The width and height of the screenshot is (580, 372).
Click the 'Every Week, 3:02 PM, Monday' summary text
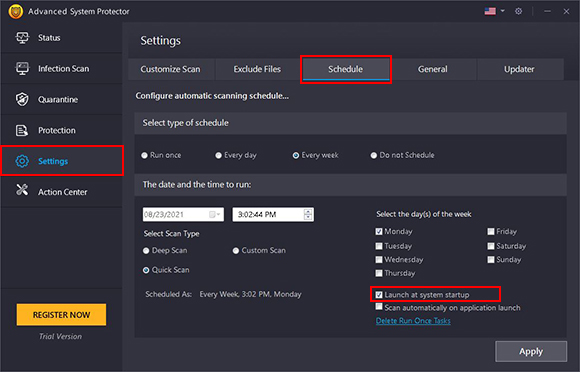250,294
